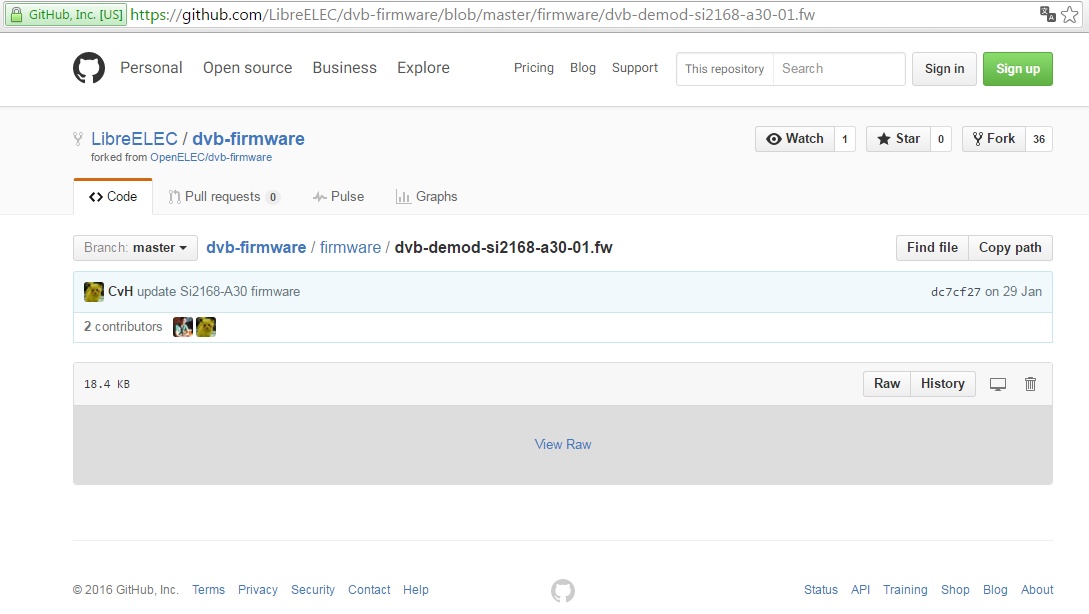Click the Copy path button

tap(1010, 248)
